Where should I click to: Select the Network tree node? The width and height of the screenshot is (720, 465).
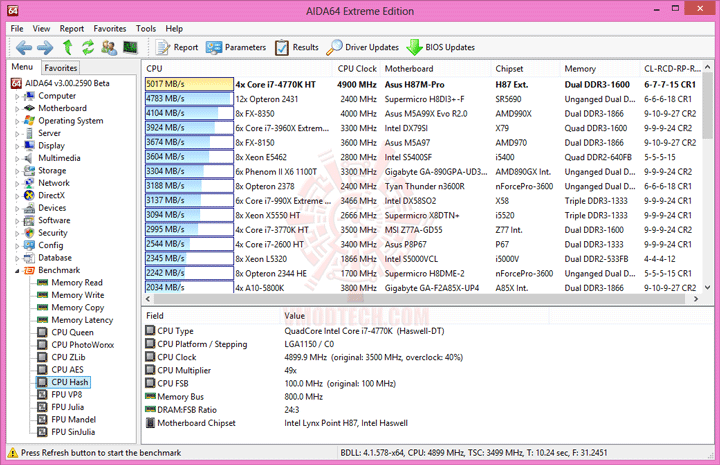[x=54, y=183]
